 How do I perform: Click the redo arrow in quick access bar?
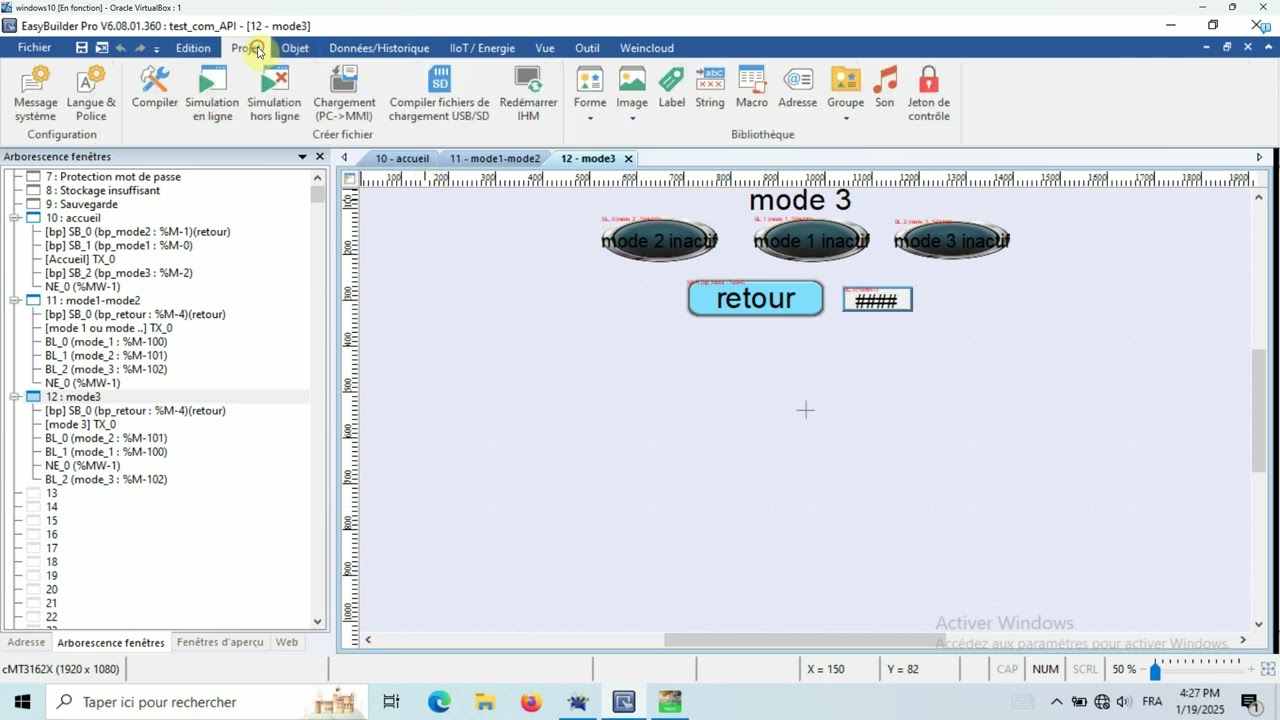coord(140,48)
